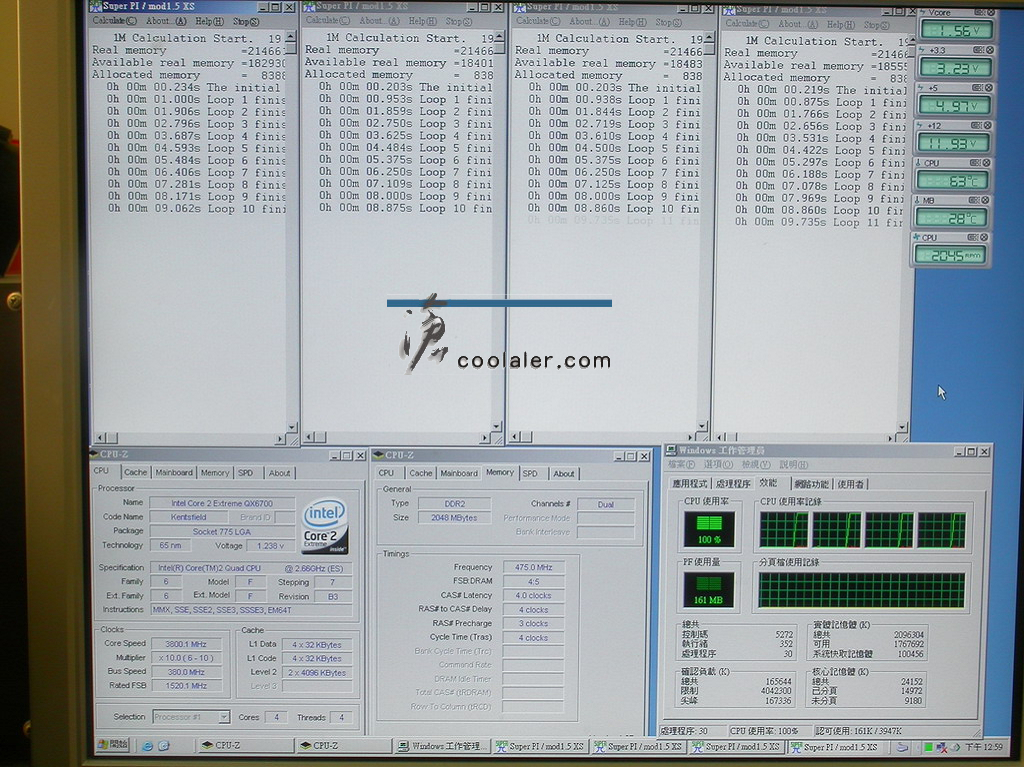Switch to 使用者 tab in Task Manager
This screenshot has height=768, width=1024.
(x=850, y=484)
